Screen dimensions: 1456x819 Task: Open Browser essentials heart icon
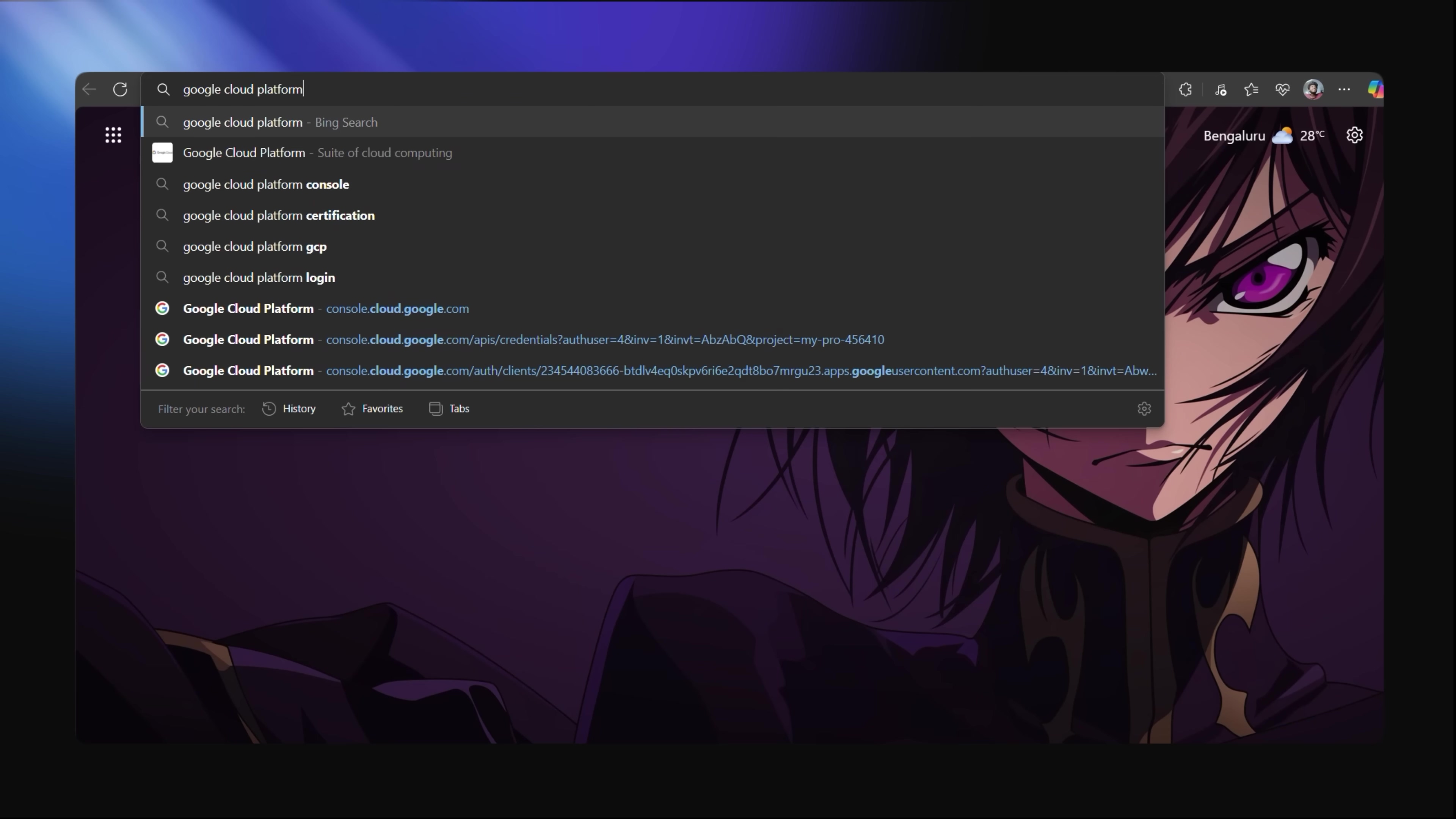pos(1282,89)
